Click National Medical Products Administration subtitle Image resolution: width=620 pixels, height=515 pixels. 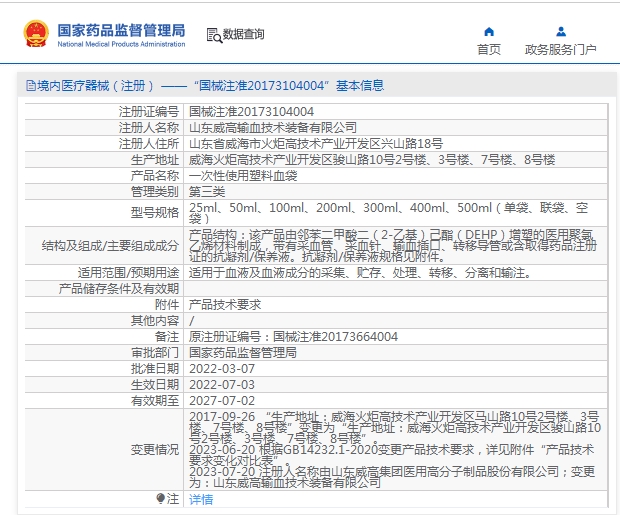[x=121, y=44]
